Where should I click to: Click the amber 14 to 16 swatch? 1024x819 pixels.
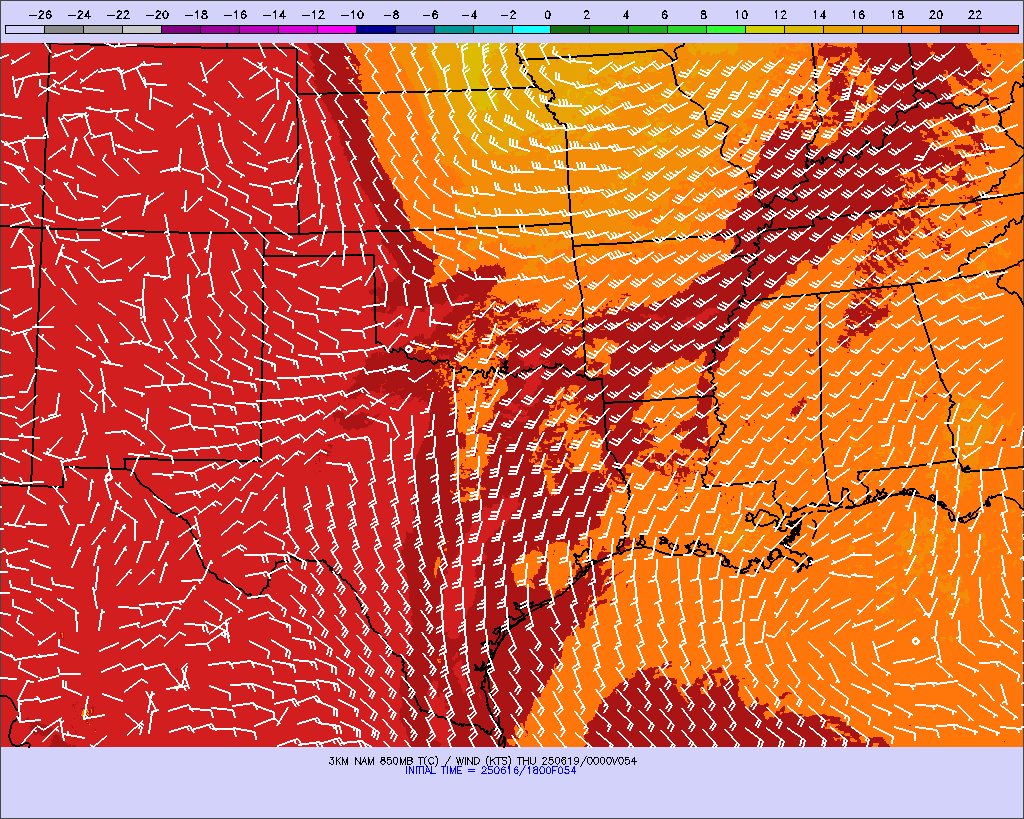click(x=843, y=29)
